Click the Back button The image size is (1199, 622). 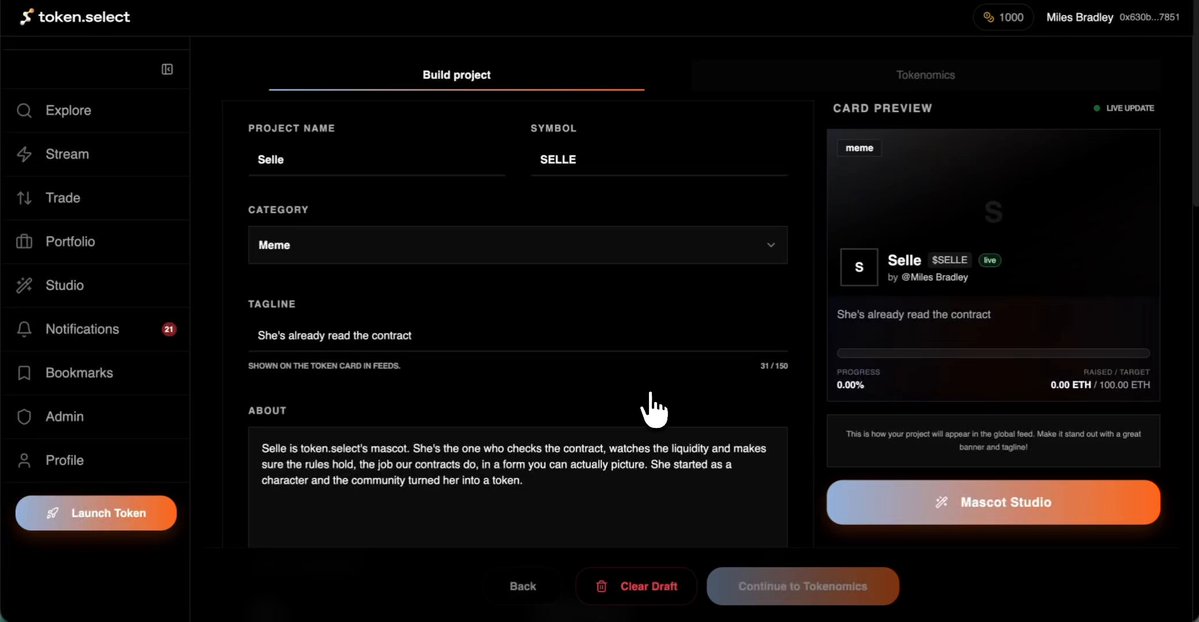click(x=523, y=586)
